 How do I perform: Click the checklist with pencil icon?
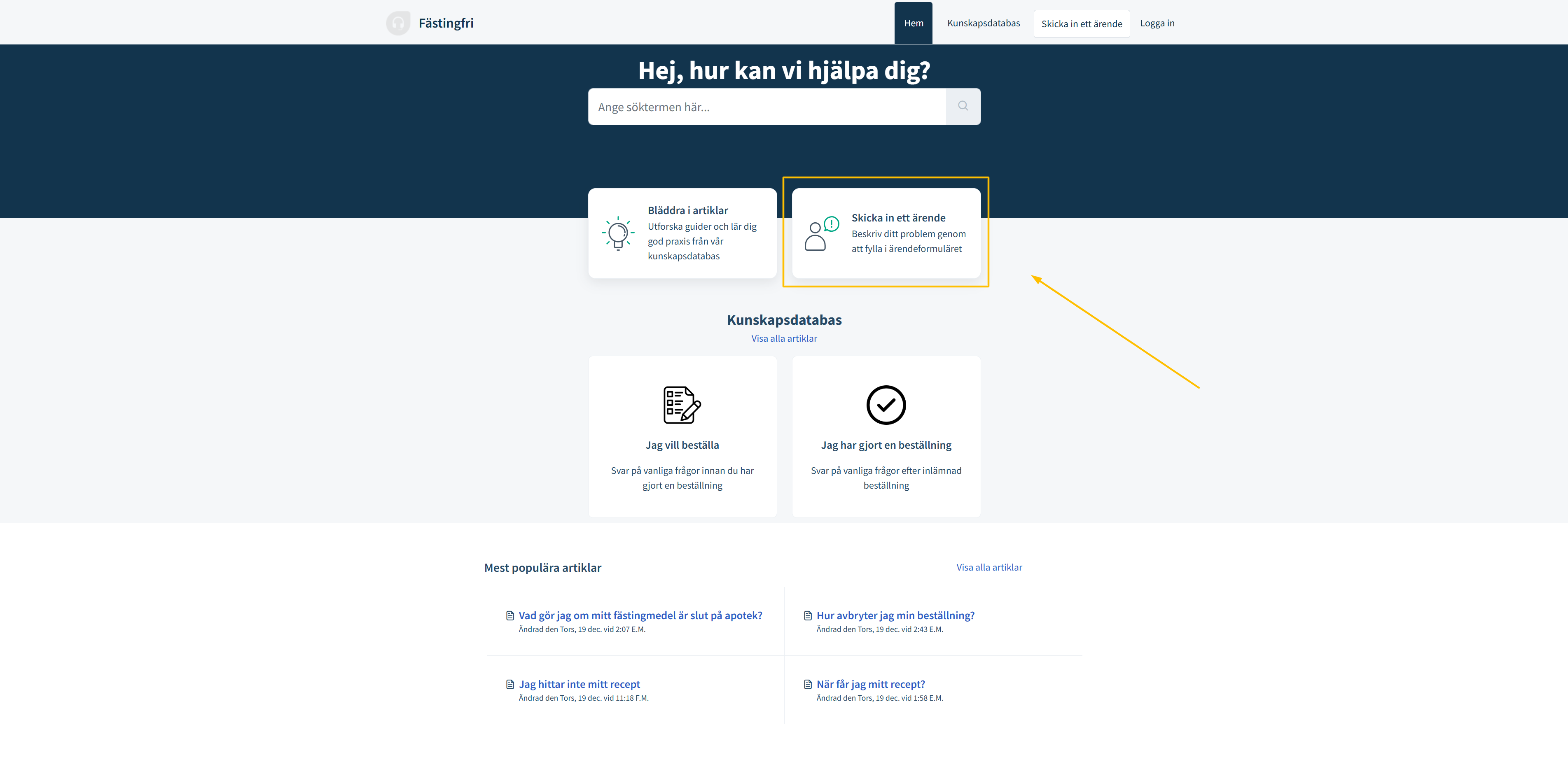(x=682, y=405)
